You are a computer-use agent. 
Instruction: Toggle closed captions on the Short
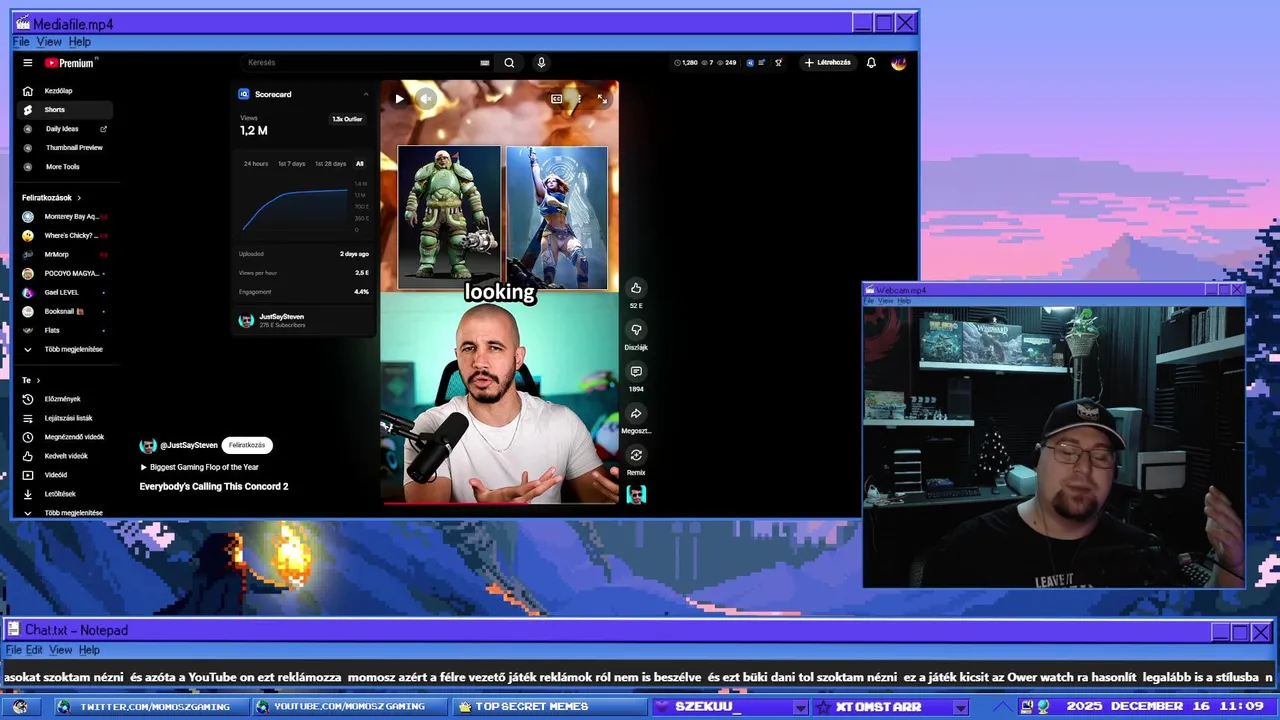pyautogui.click(x=556, y=99)
